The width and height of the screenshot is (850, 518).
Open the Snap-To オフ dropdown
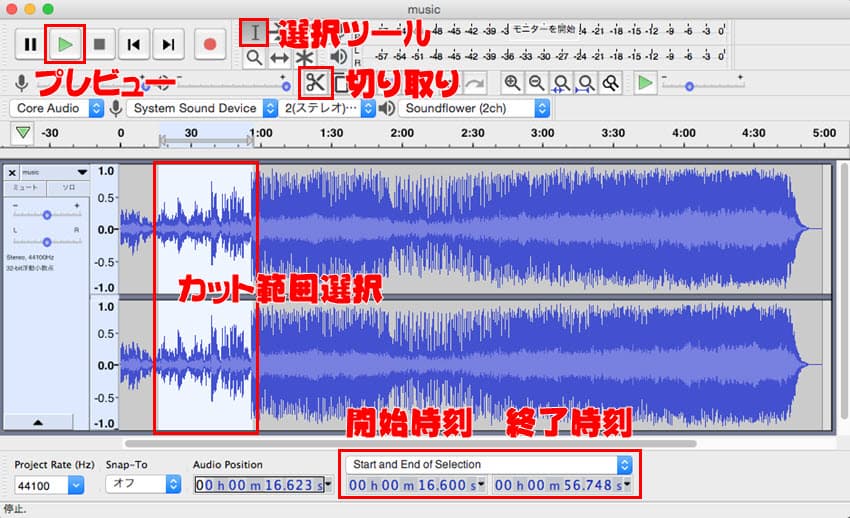[x=143, y=484]
